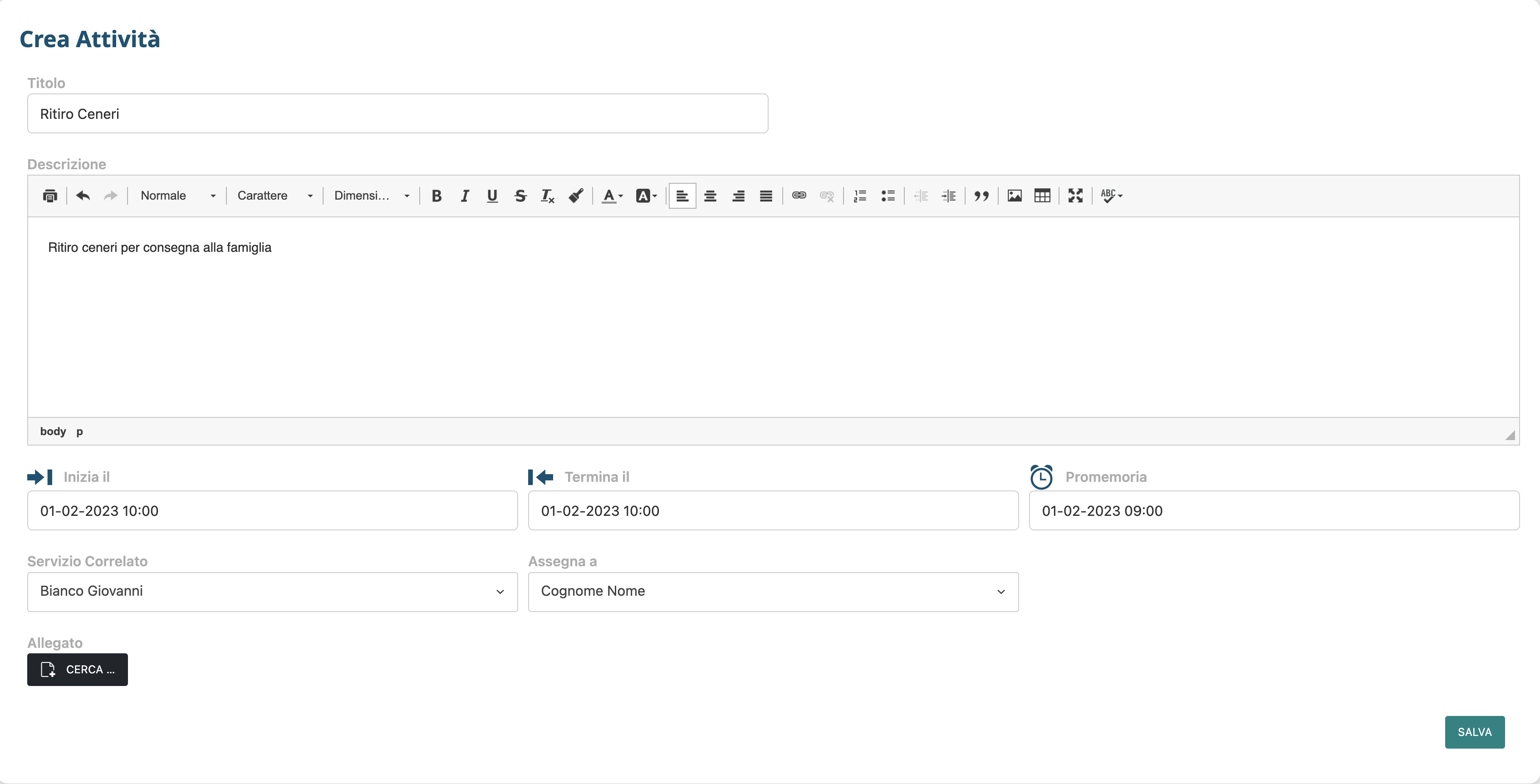
Task: Add a block quote
Action: [x=981, y=196]
